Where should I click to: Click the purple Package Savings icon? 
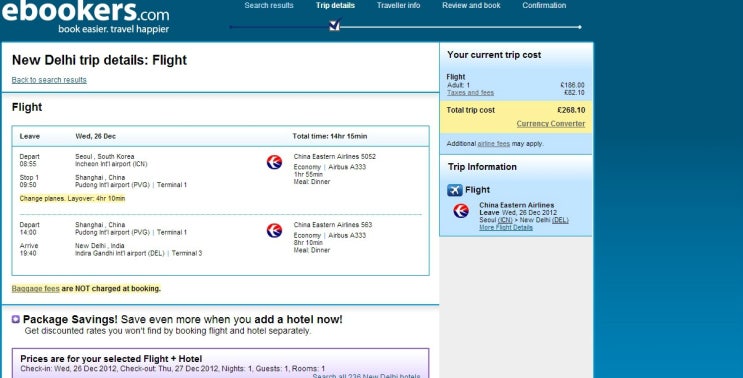click(16, 319)
